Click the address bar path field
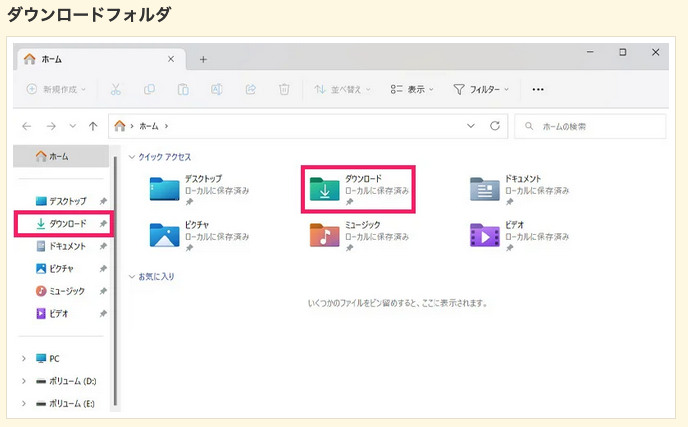Viewport: 688px width, 427px height. (308, 126)
